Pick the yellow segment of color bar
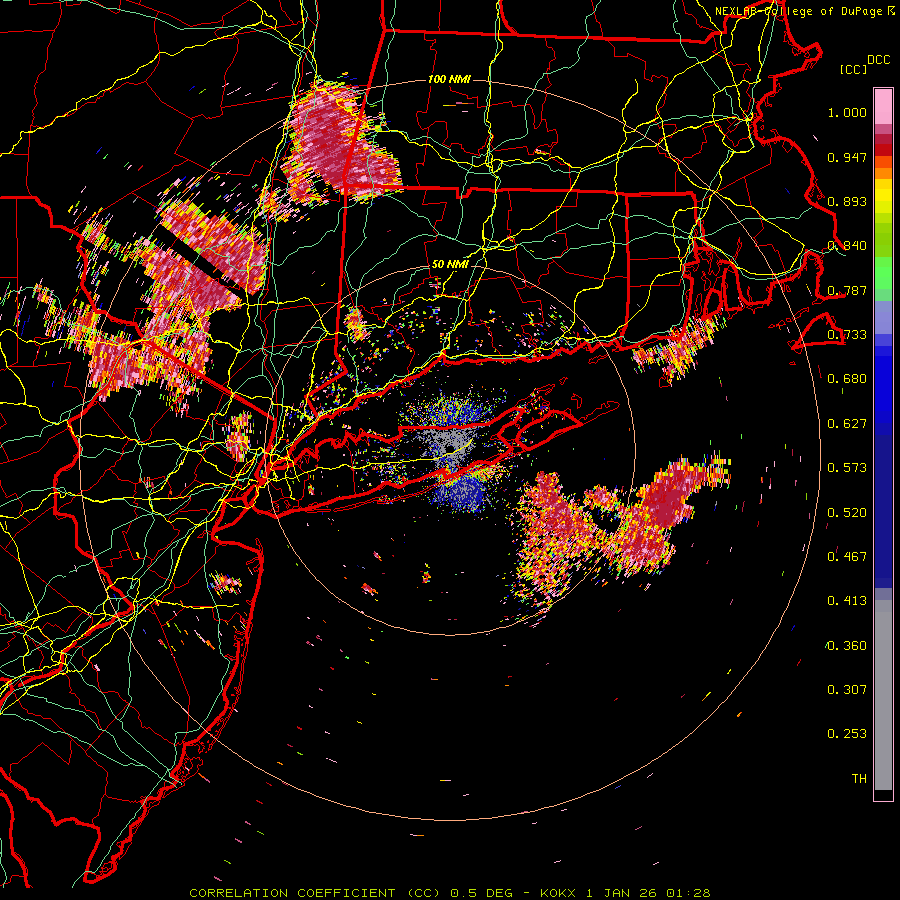This screenshot has width=900, height=900. [x=883, y=195]
